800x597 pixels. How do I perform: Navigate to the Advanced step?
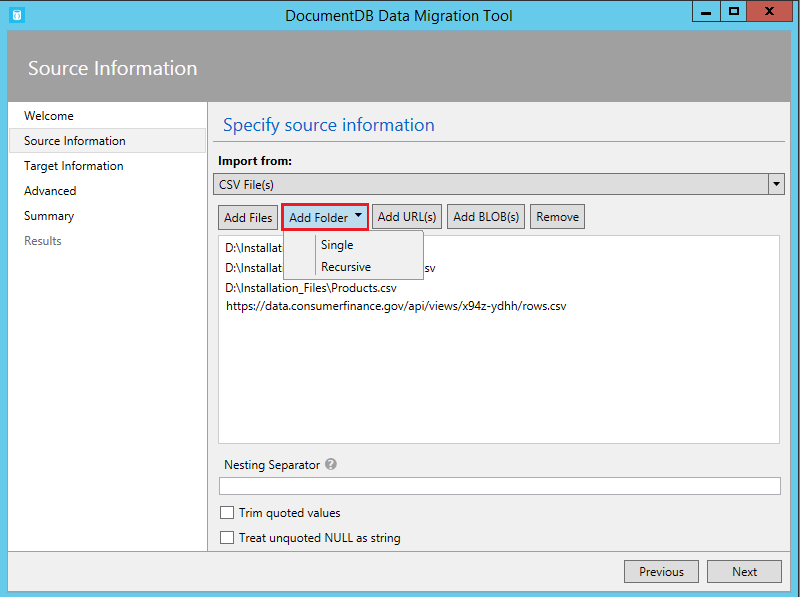(x=50, y=191)
